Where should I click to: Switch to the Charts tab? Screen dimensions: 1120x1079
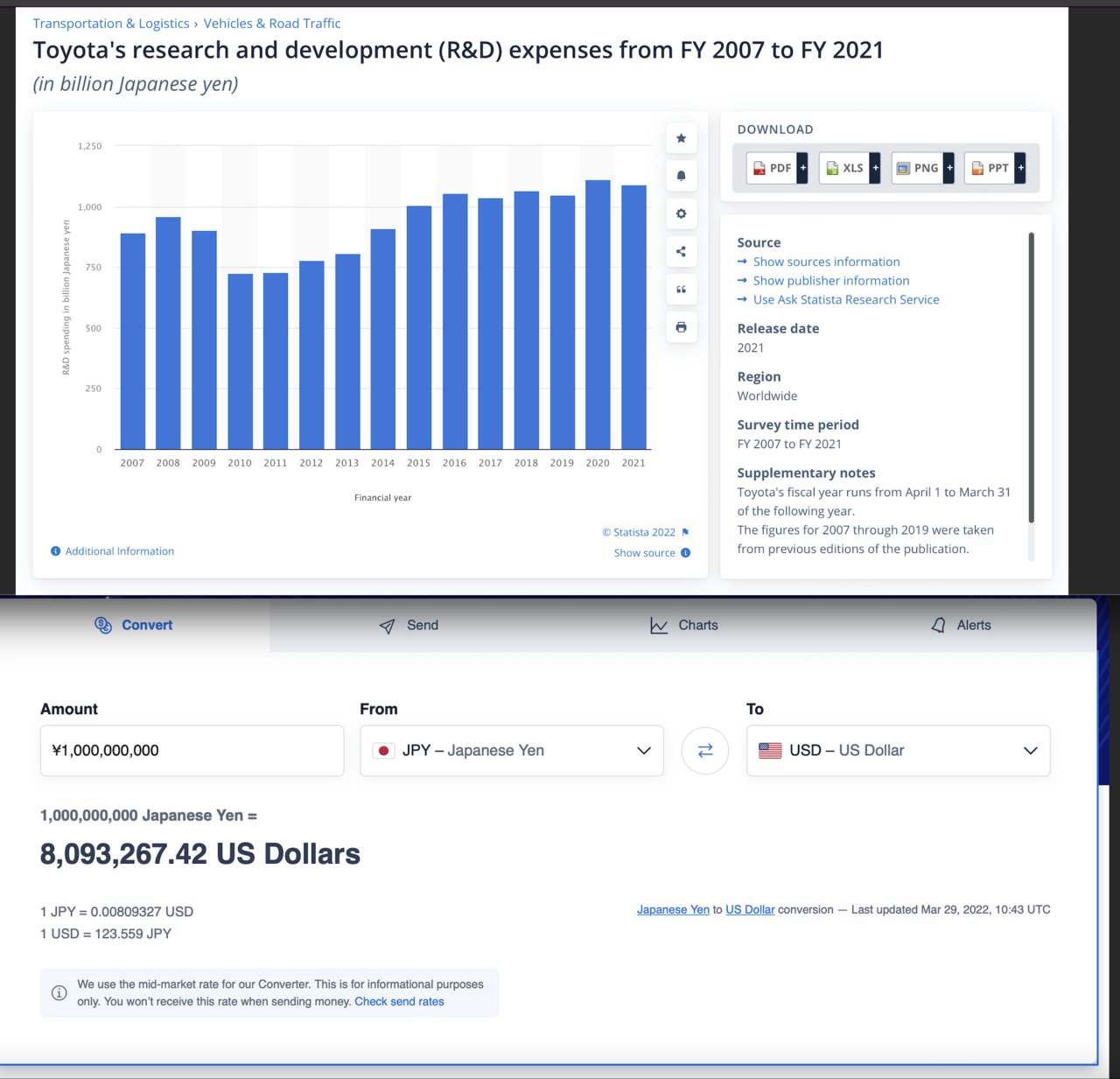tap(684, 625)
